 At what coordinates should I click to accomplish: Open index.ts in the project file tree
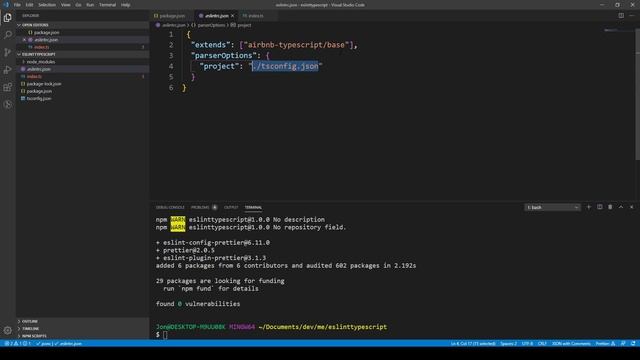(x=34, y=76)
